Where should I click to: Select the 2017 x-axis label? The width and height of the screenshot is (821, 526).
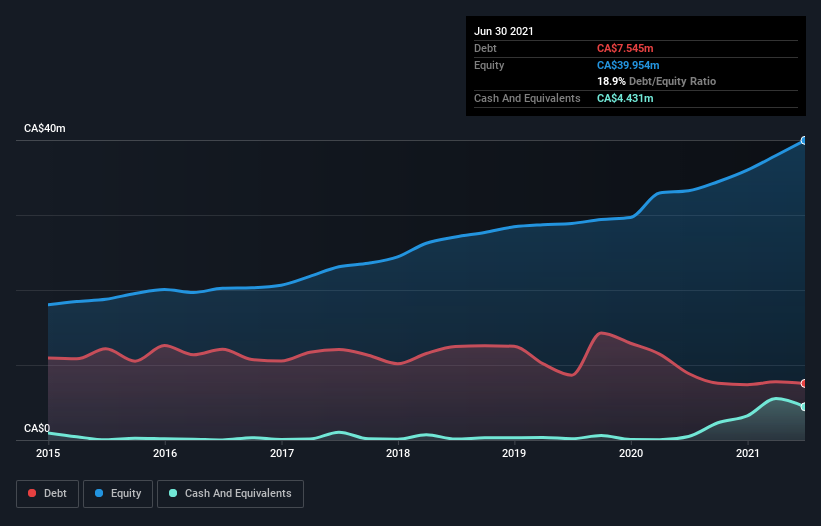point(282,453)
